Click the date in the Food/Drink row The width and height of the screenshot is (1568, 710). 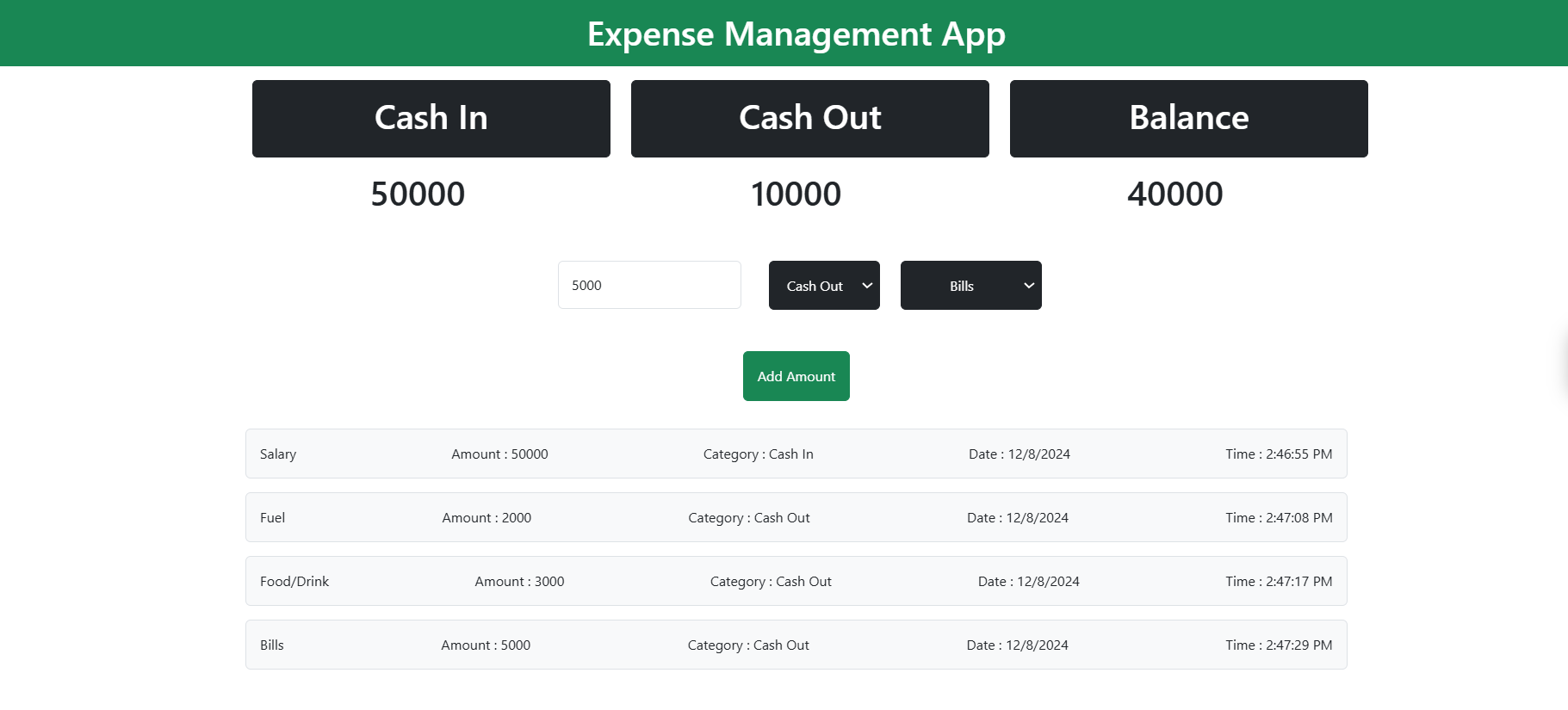(x=1028, y=581)
